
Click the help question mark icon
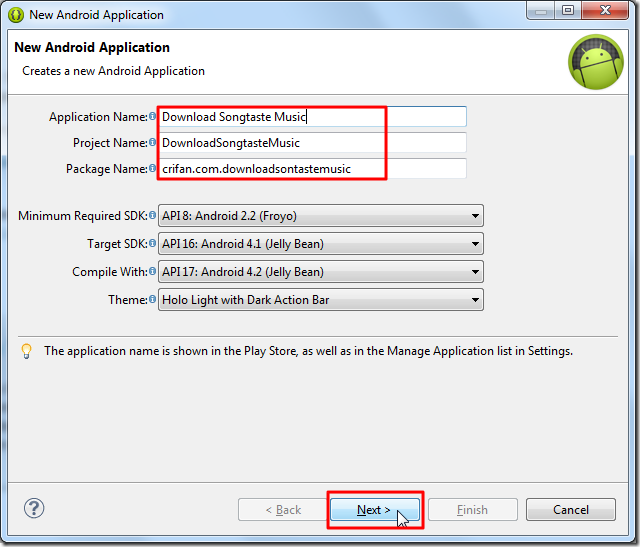pyautogui.click(x=34, y=509)
